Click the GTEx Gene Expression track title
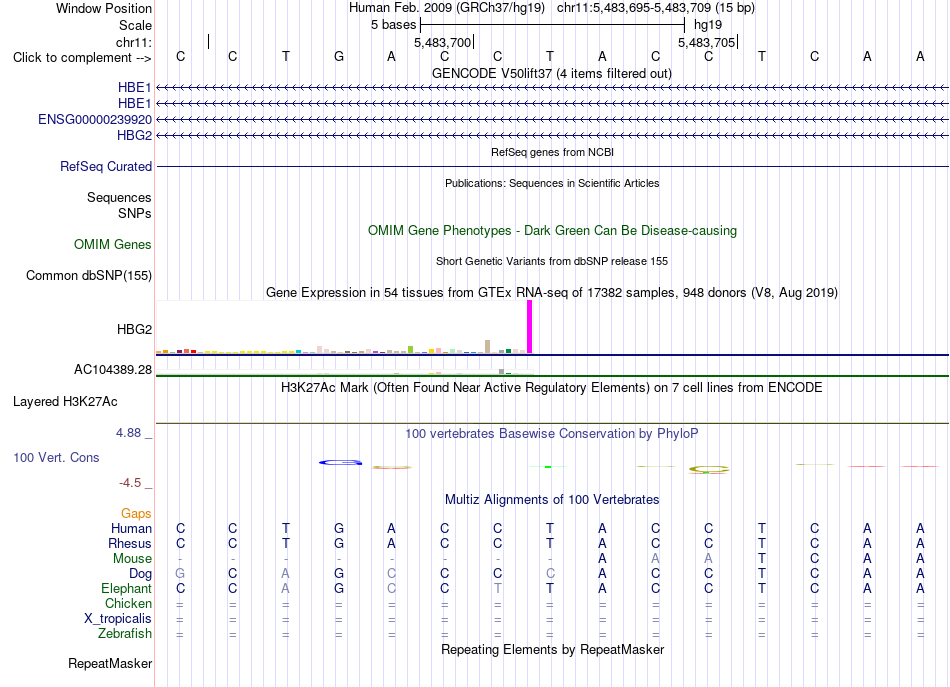This screenshot has width=950, height=687. point(552,293)
